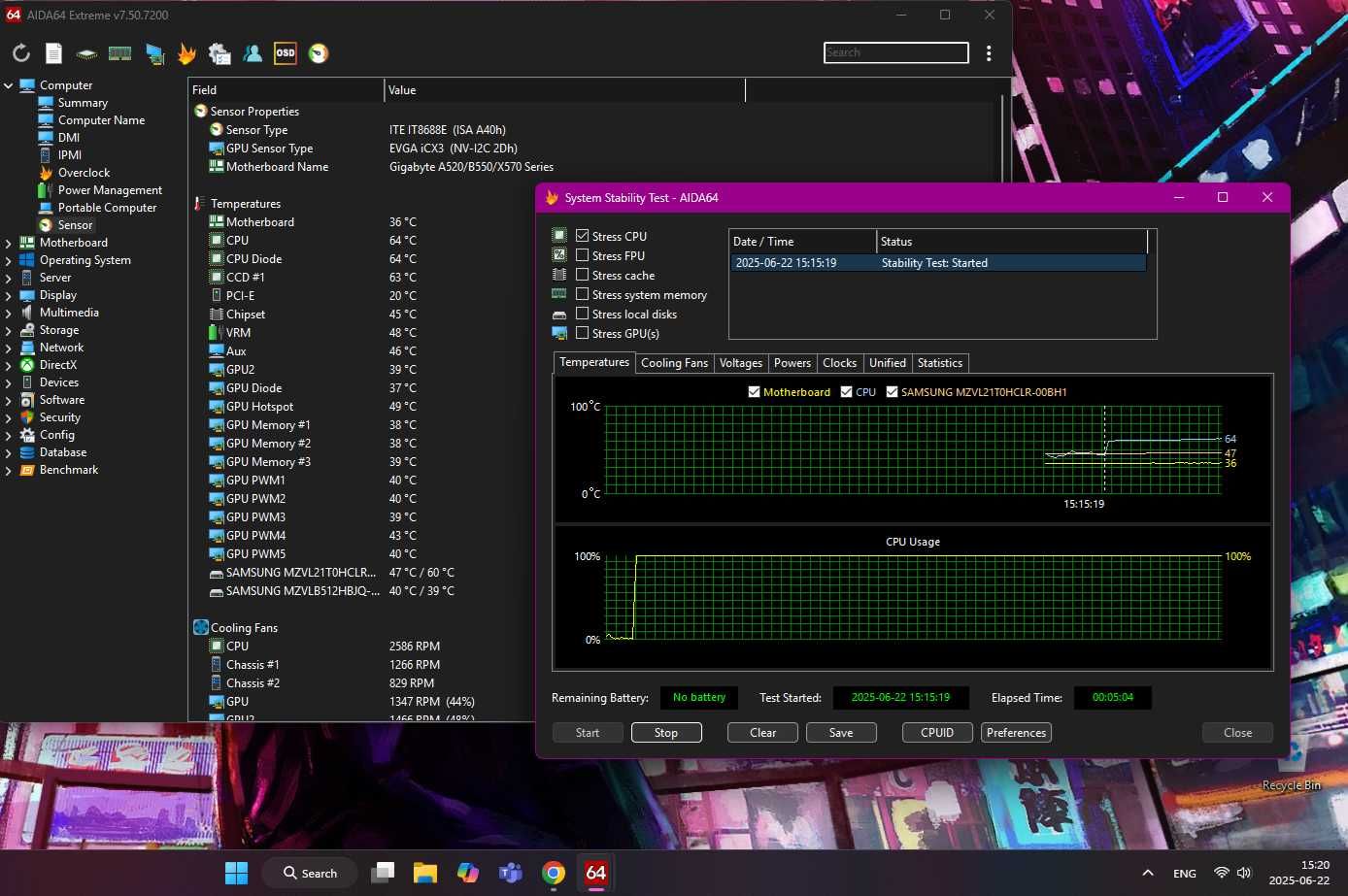Toggle CPU graph legend checkbox
This screenshot has height=896, width=1348.
[x=847, y=392]
